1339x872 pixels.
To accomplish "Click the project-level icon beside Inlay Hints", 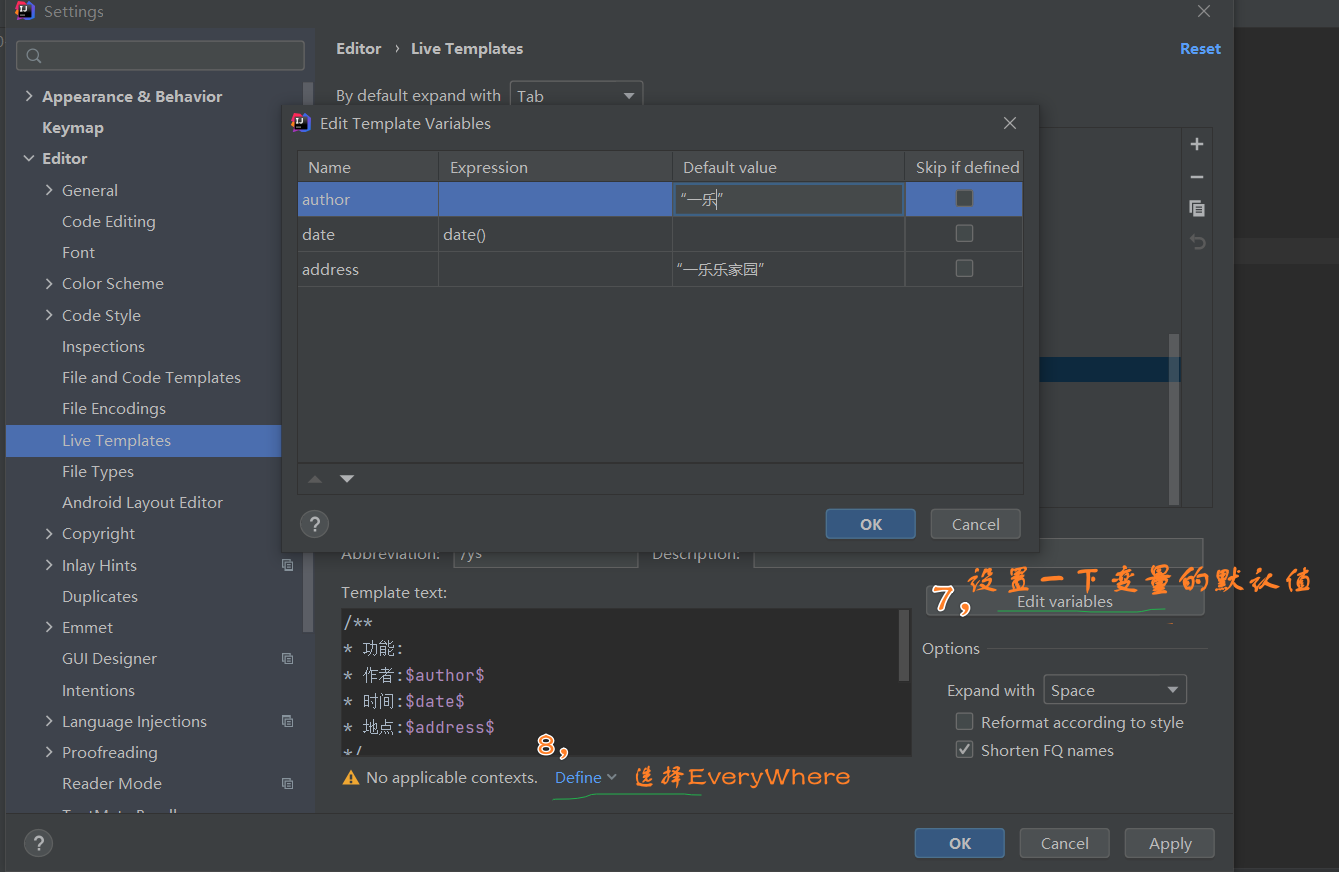I will pos(287,565).
